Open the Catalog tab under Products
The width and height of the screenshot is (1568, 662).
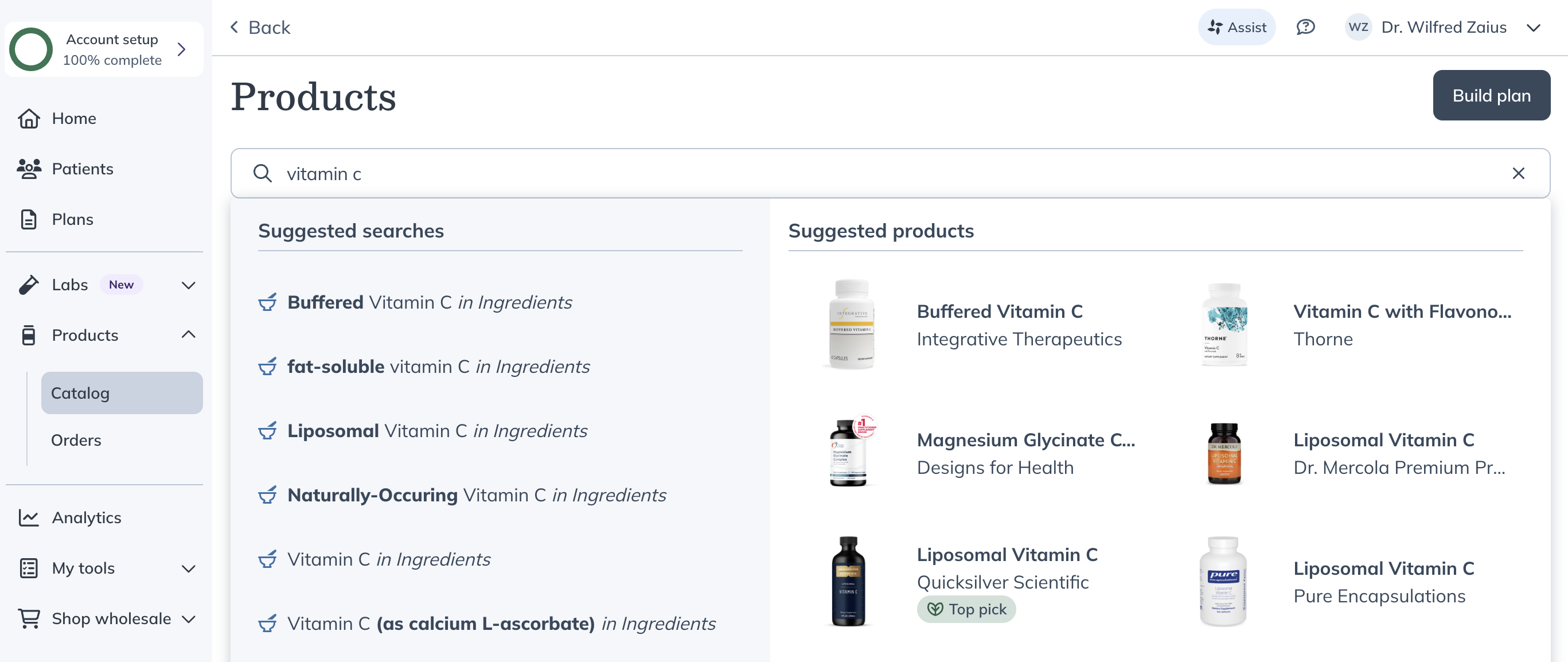coord(81,393)
